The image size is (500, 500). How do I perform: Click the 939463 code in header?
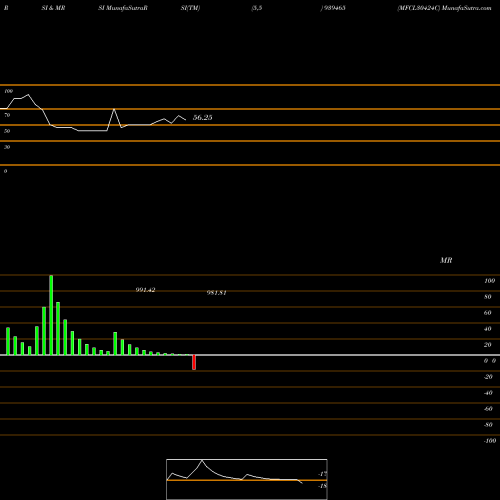pyautogui.click(x=334, y=8)
